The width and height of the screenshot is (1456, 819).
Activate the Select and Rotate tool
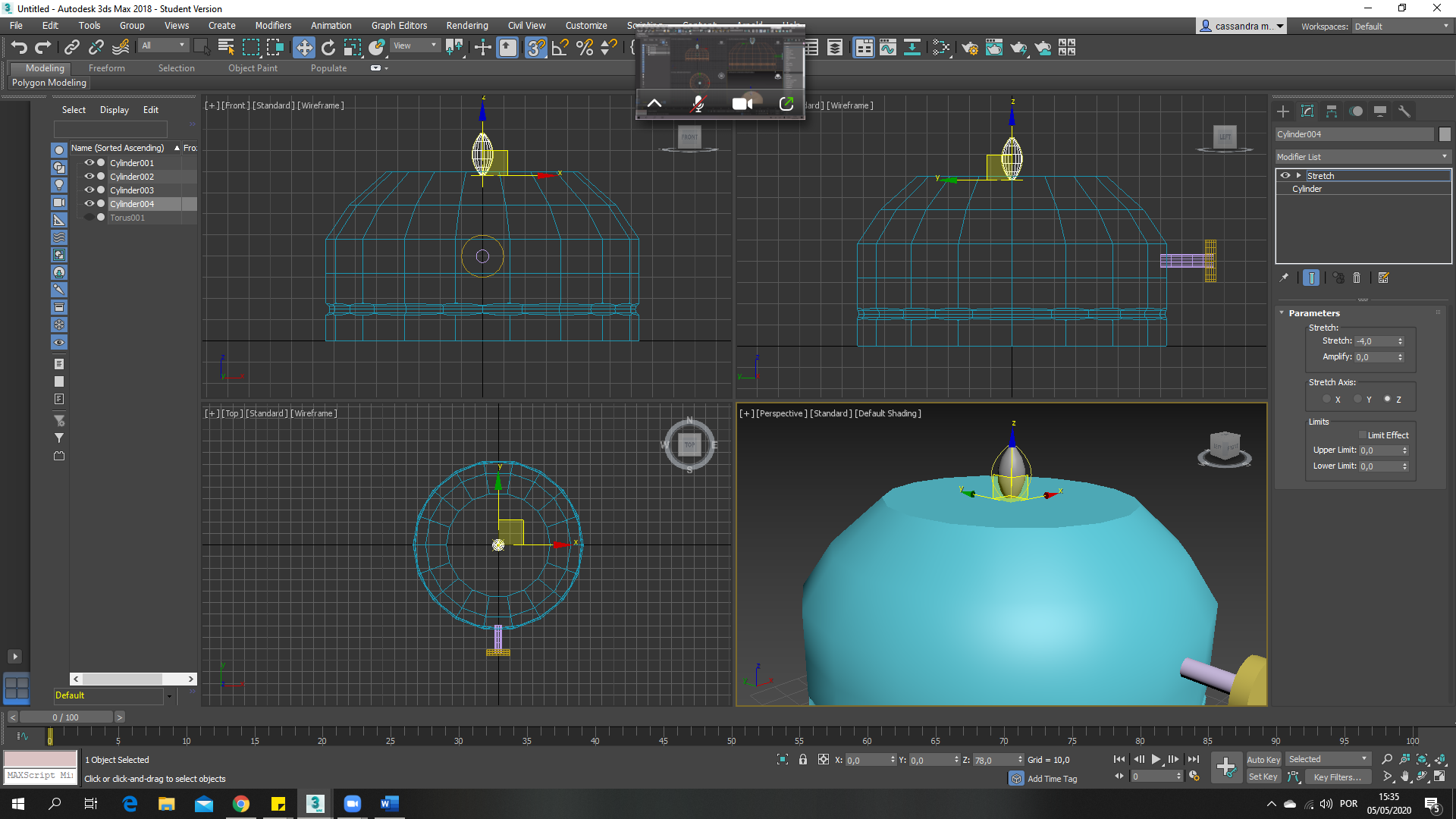pos(328,48)
